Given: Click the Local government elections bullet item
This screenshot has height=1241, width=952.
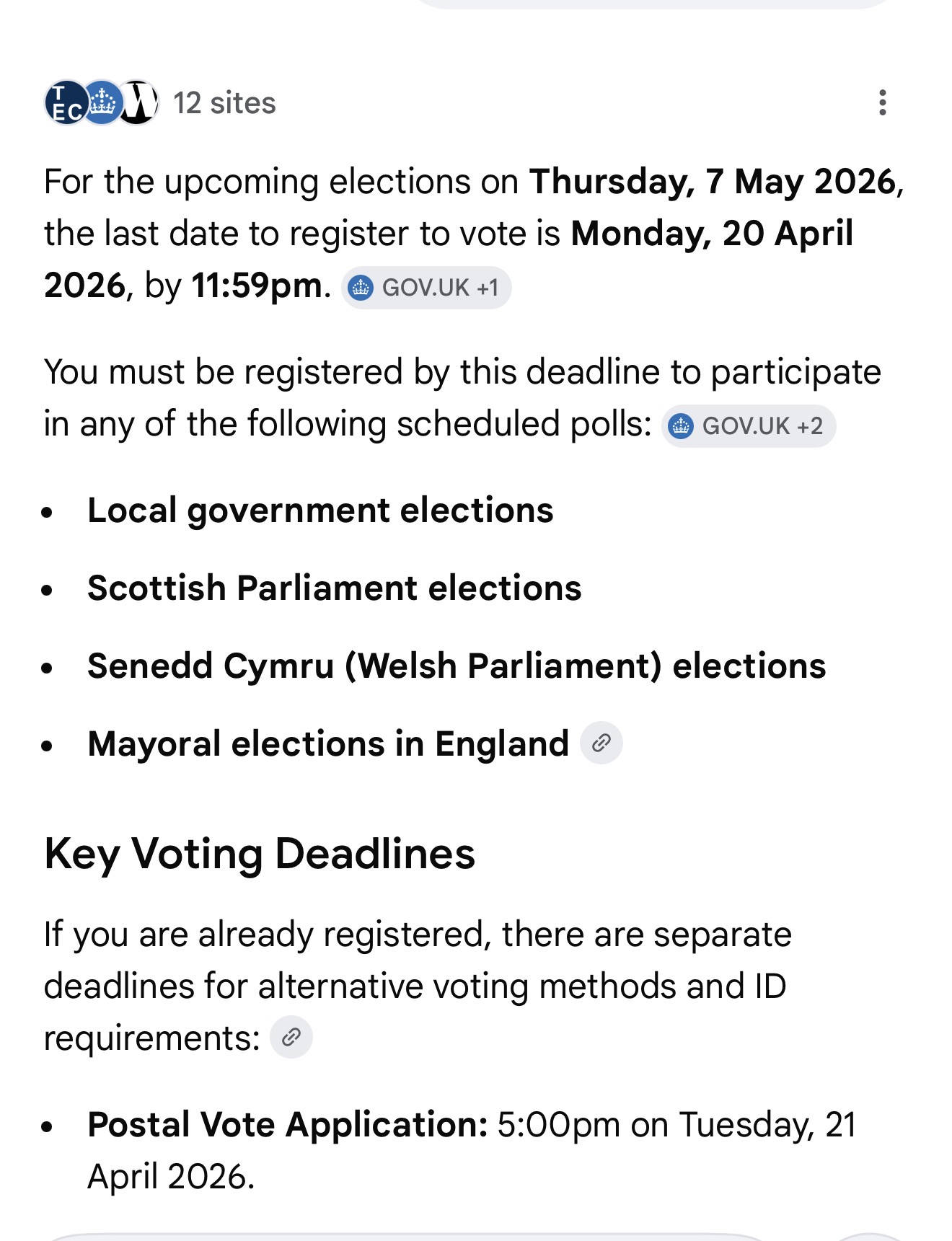Looking at the screenshot, I should pyautogui.click(x=319, y=510).
